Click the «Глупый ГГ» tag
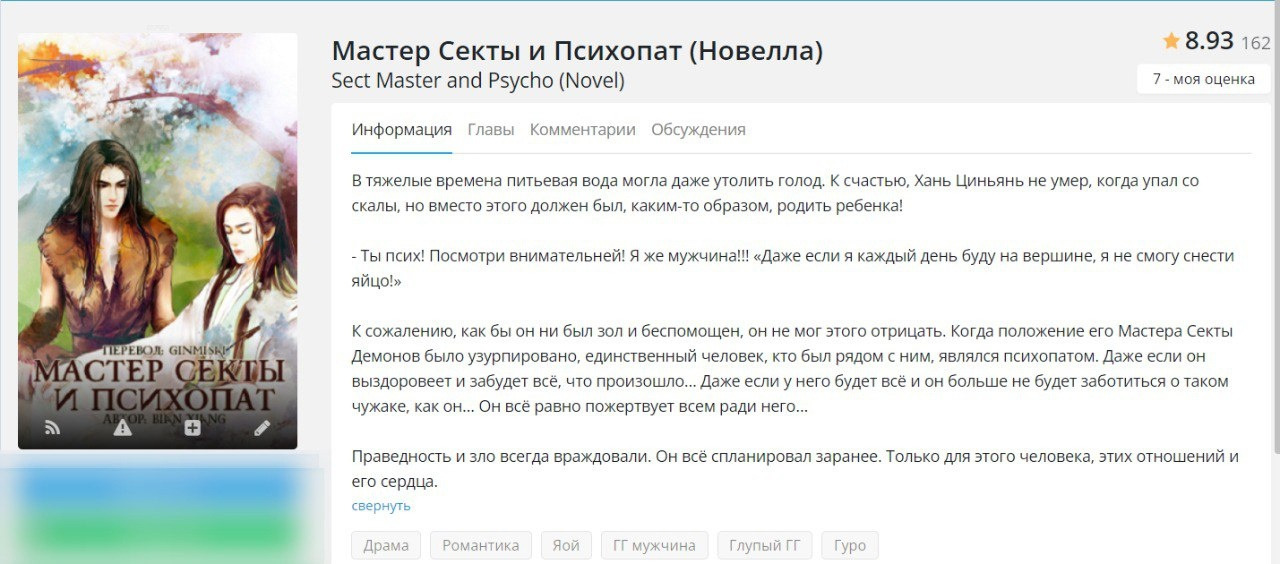 point(764,545)
